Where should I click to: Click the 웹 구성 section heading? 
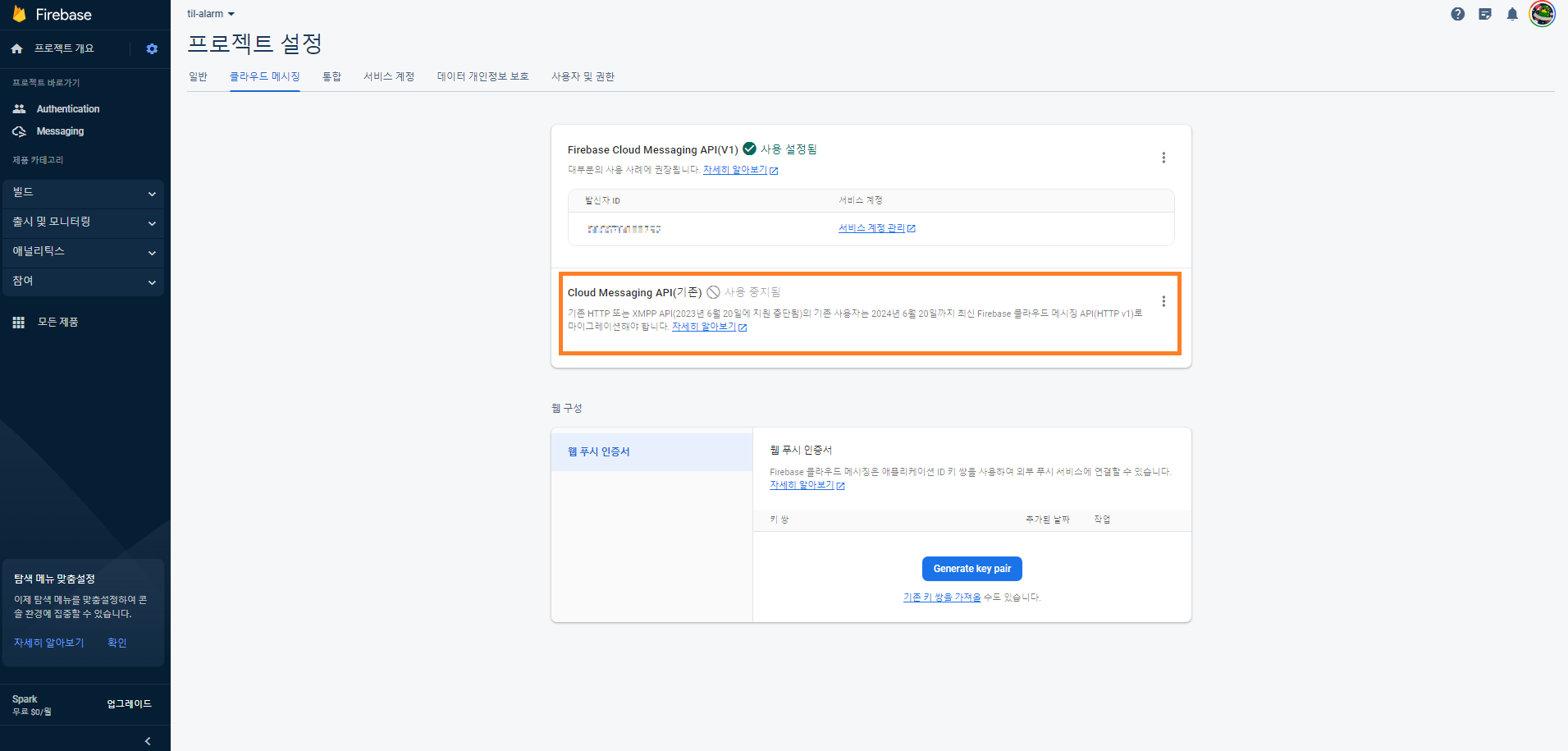click(x=567, y=408)
